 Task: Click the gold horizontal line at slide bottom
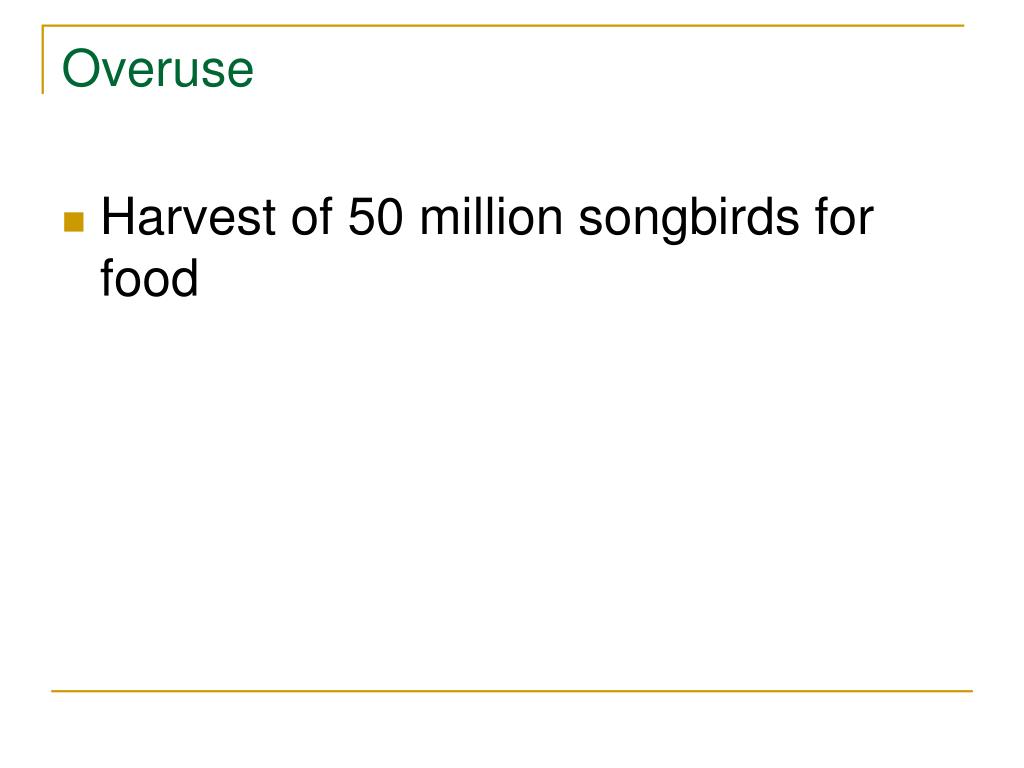[x=512, y=690]
